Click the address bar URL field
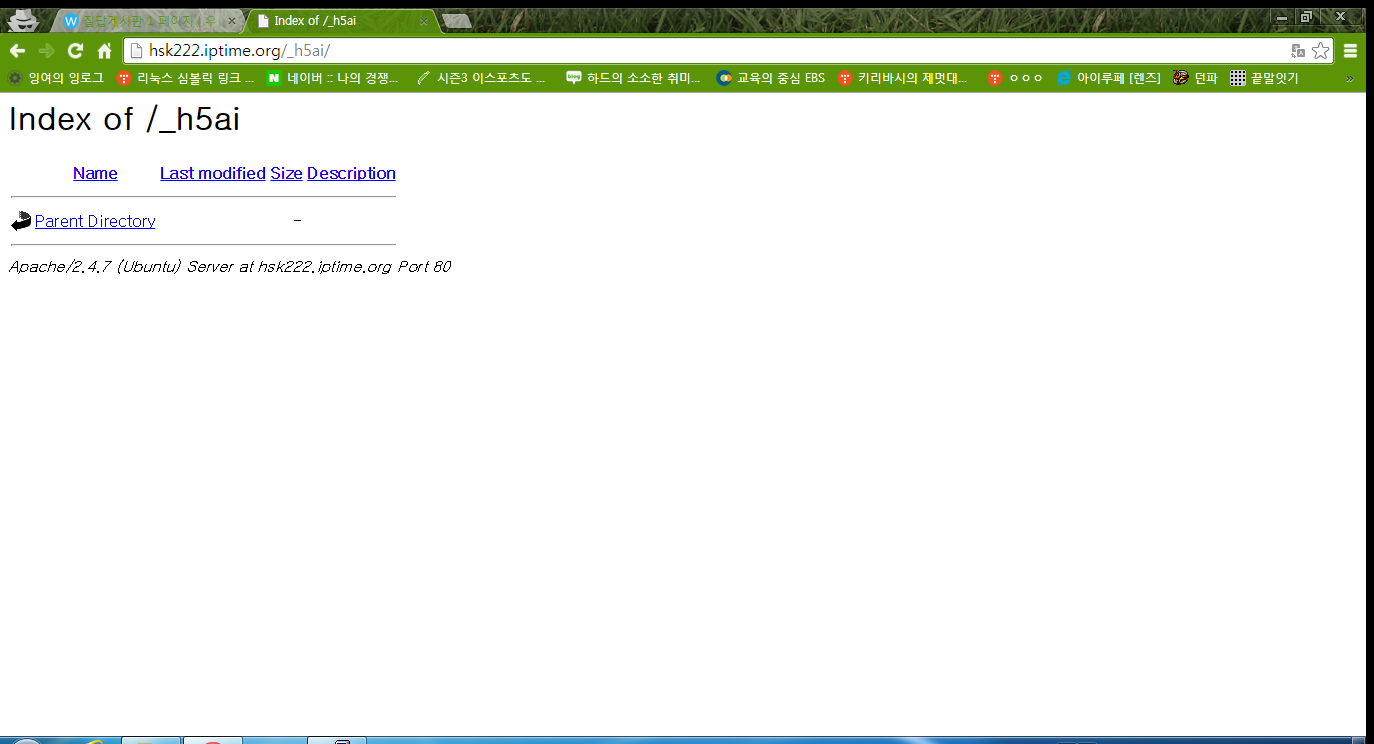The width and height of the screenshot is (1374, 744). pos(700,51)
